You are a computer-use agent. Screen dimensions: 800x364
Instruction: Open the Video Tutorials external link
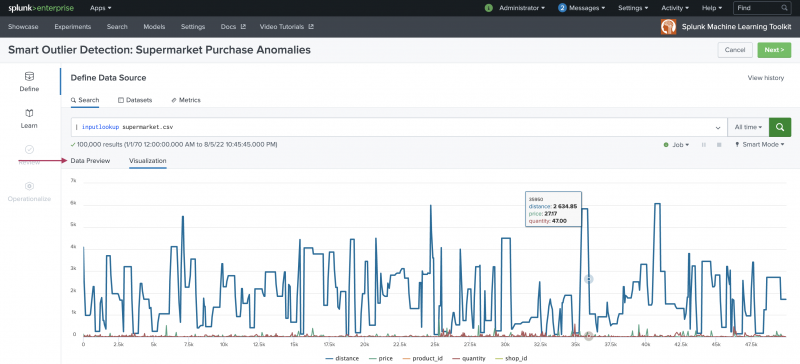click(x=287, y=27)
